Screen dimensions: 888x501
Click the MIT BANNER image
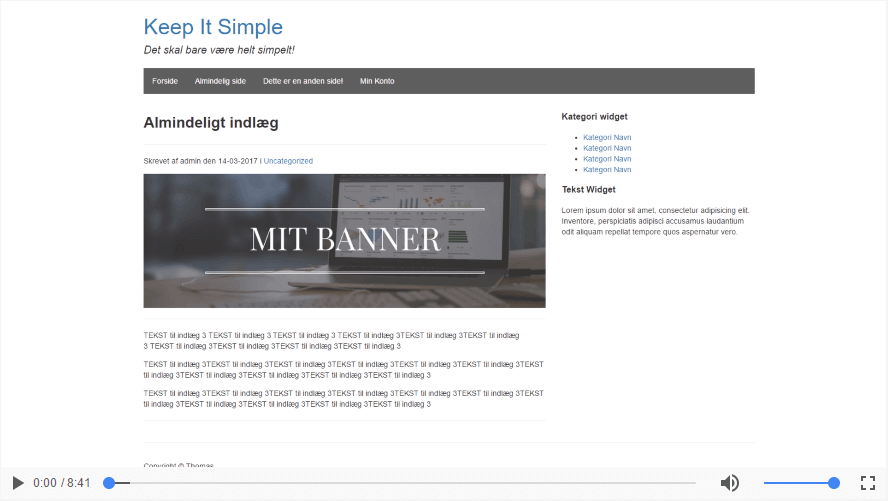point(344,241)
